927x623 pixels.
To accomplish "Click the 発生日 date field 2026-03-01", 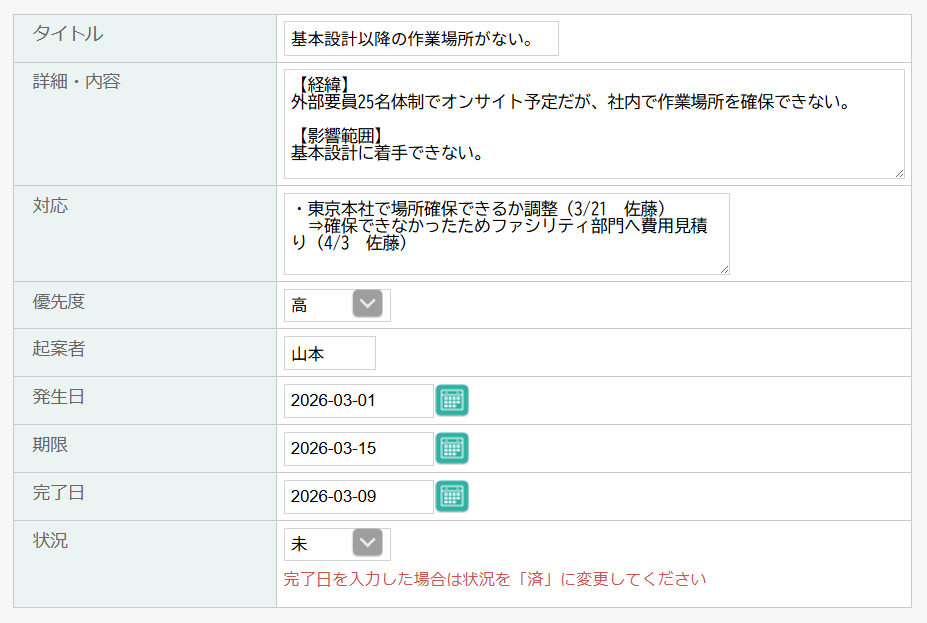I will (x=358, y=401).
